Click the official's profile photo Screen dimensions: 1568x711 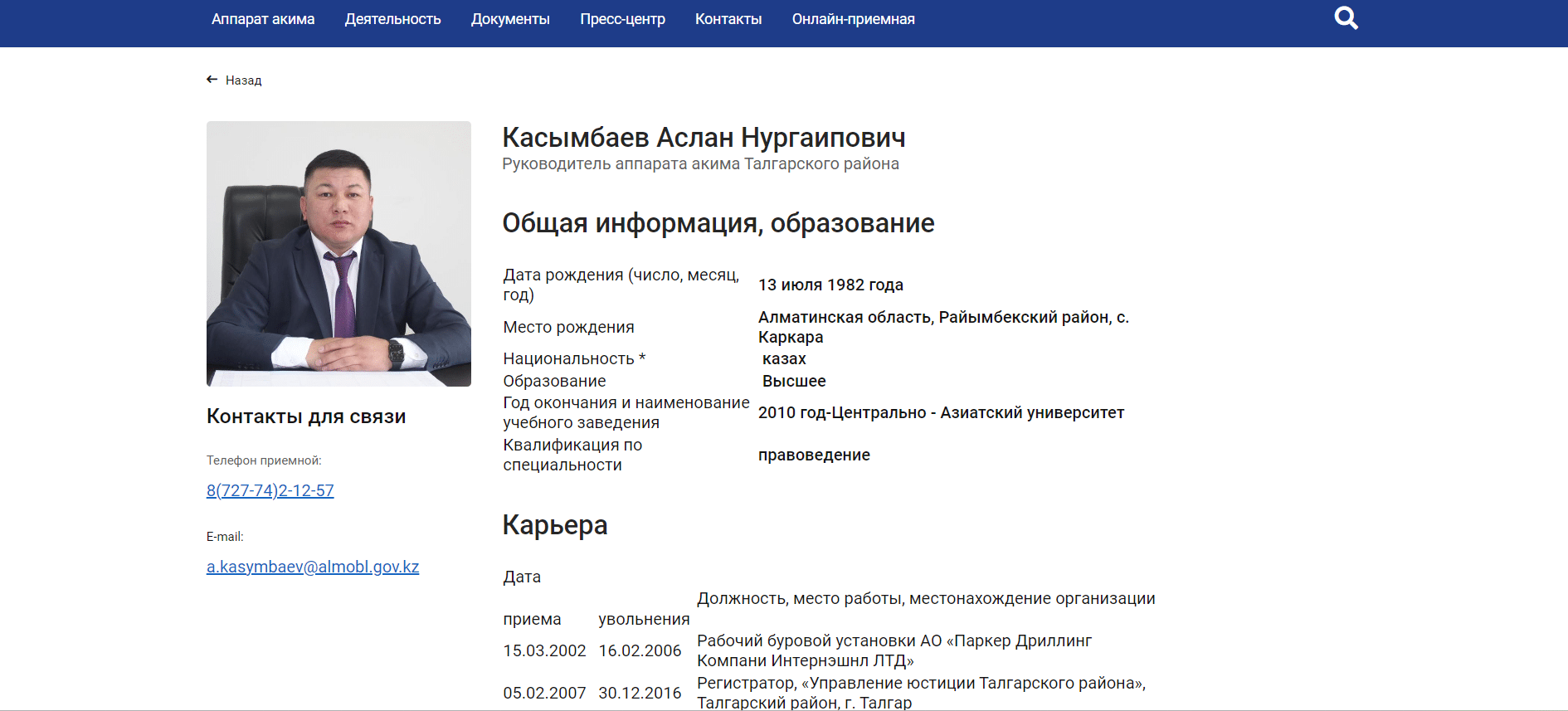pyautogui.click(x=338, y=254)
